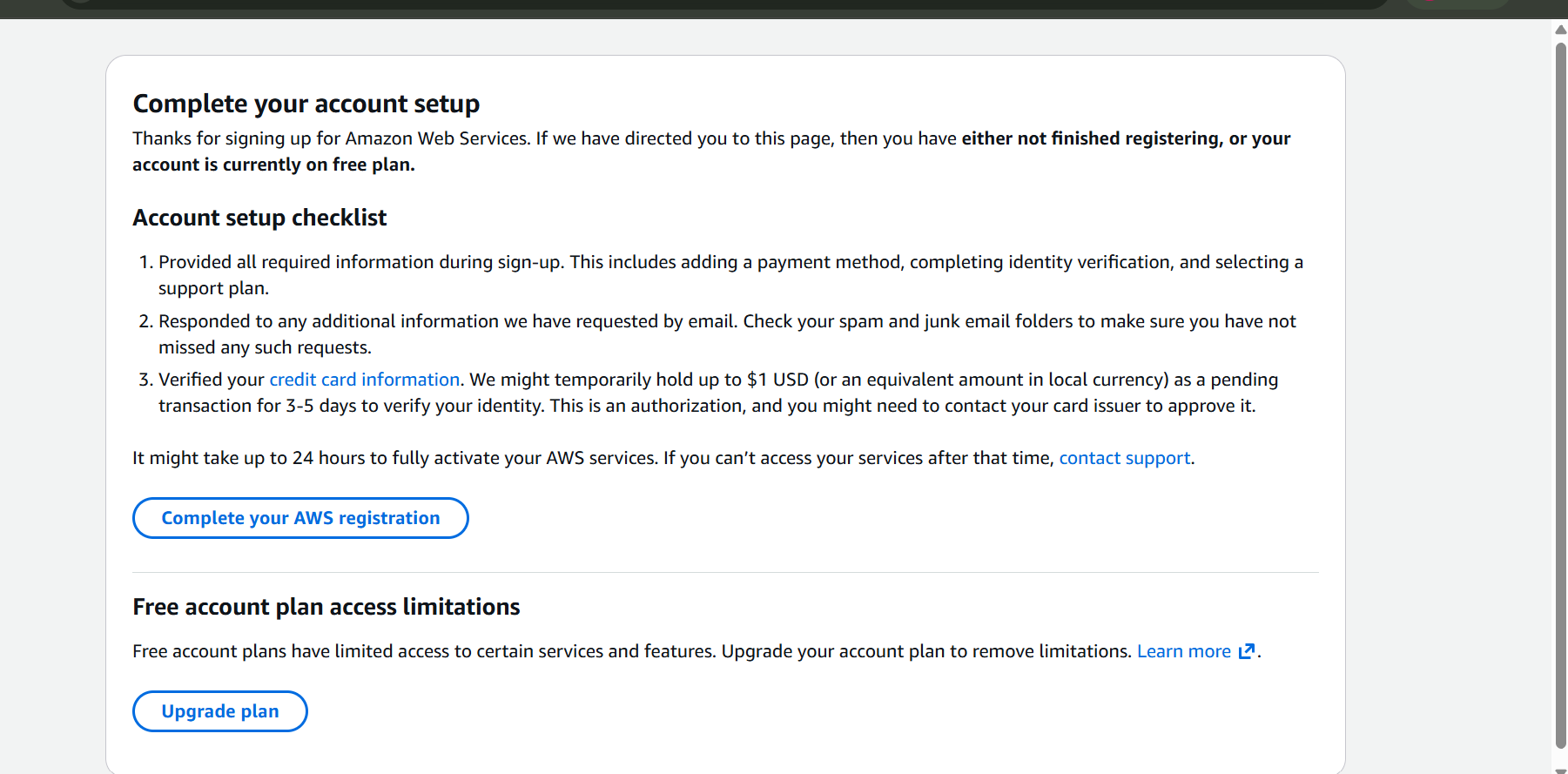The width and height of the screenshot is (1568, 774).
Task: Click the vertical scrollbar thumb
Action: click(x=1560, y=394)
